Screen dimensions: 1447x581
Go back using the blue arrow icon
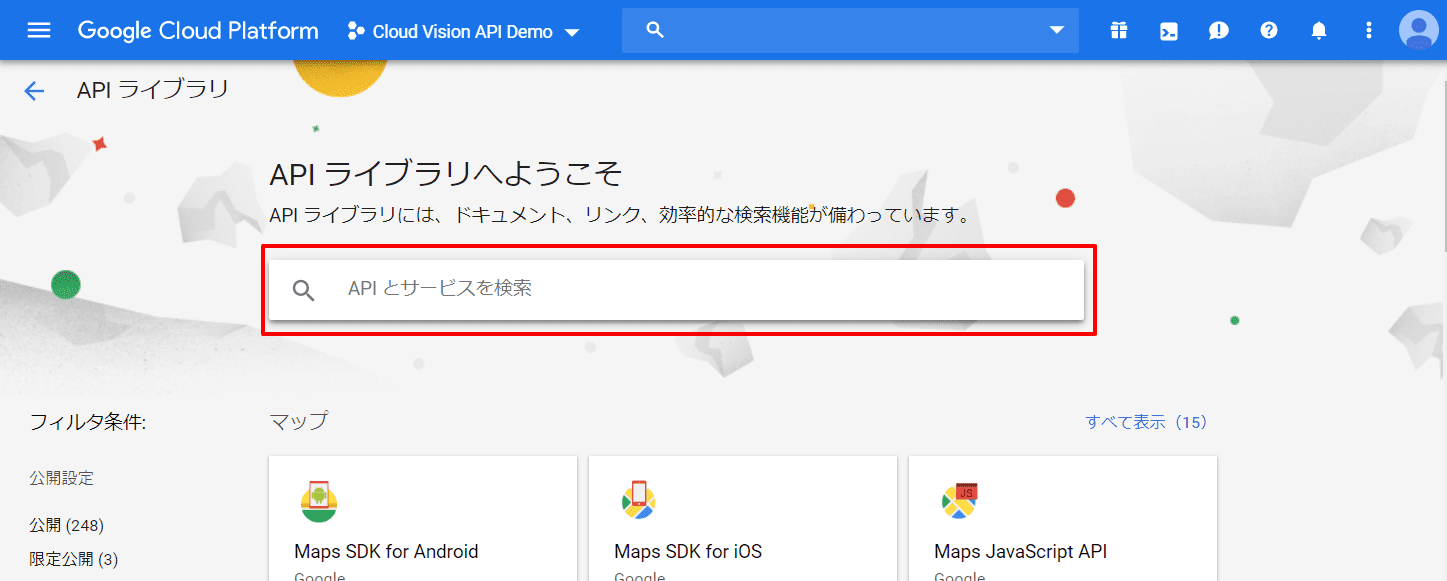34,90
